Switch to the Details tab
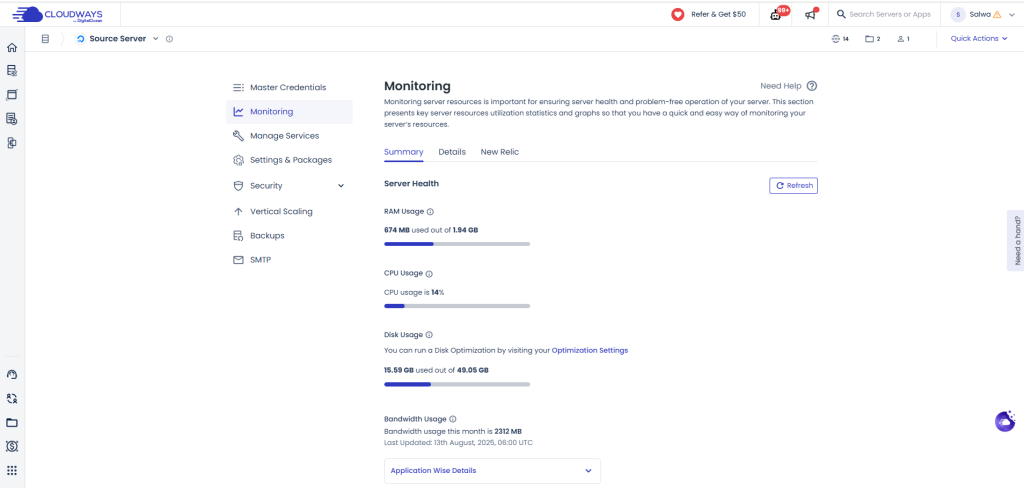 [452, 152]
